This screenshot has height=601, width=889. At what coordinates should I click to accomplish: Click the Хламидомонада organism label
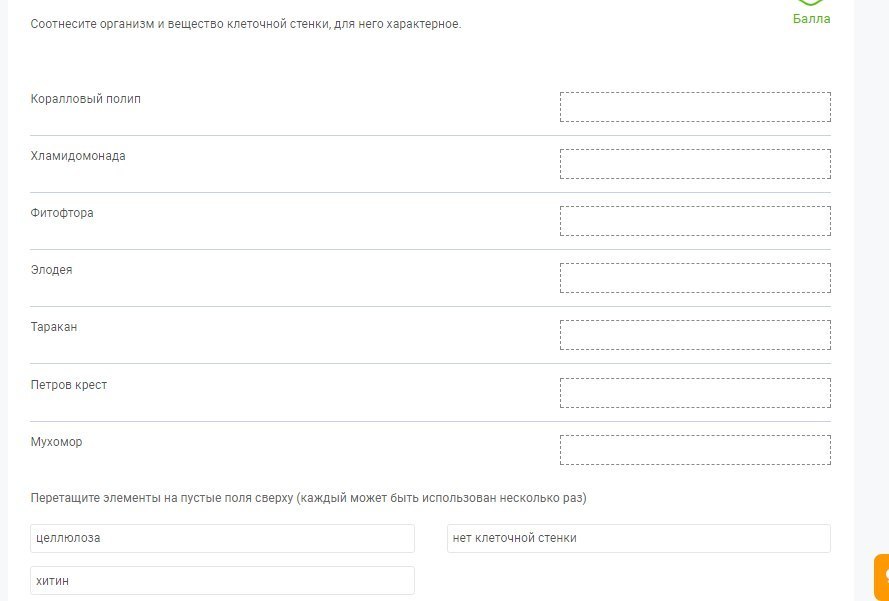[x=78, y=156]
